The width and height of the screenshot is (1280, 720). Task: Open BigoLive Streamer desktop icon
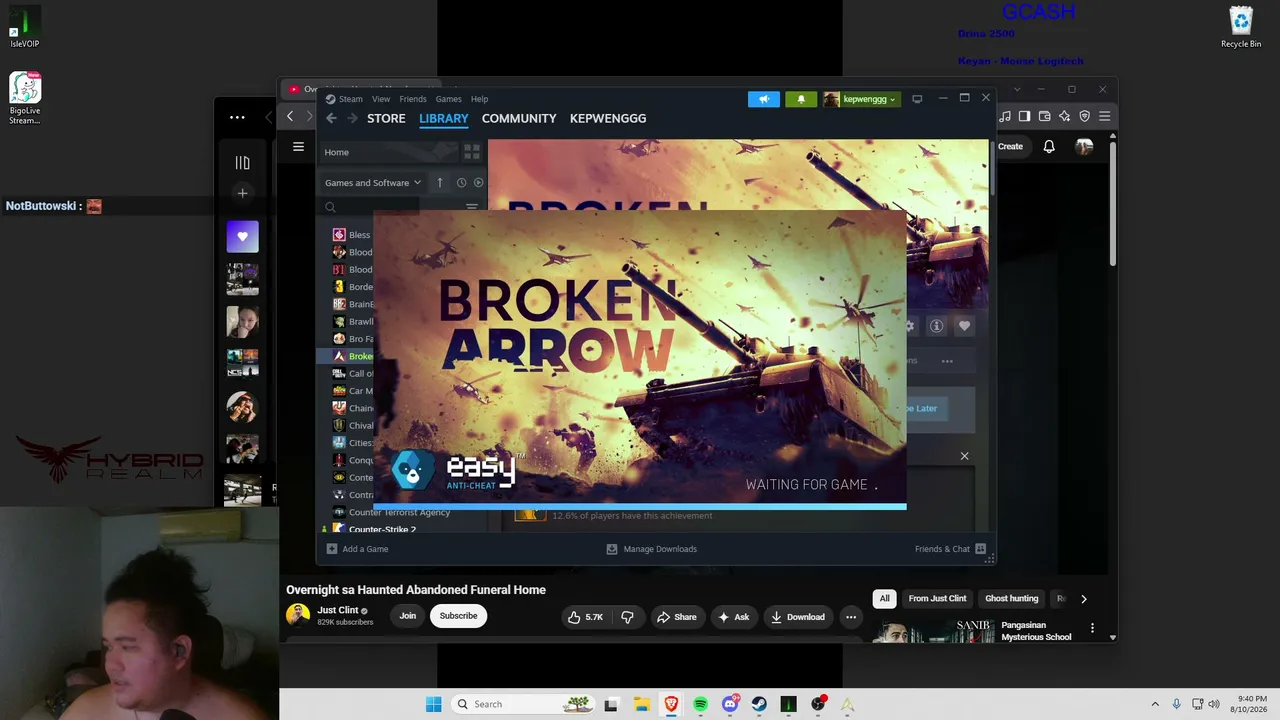tap(25, 98)
